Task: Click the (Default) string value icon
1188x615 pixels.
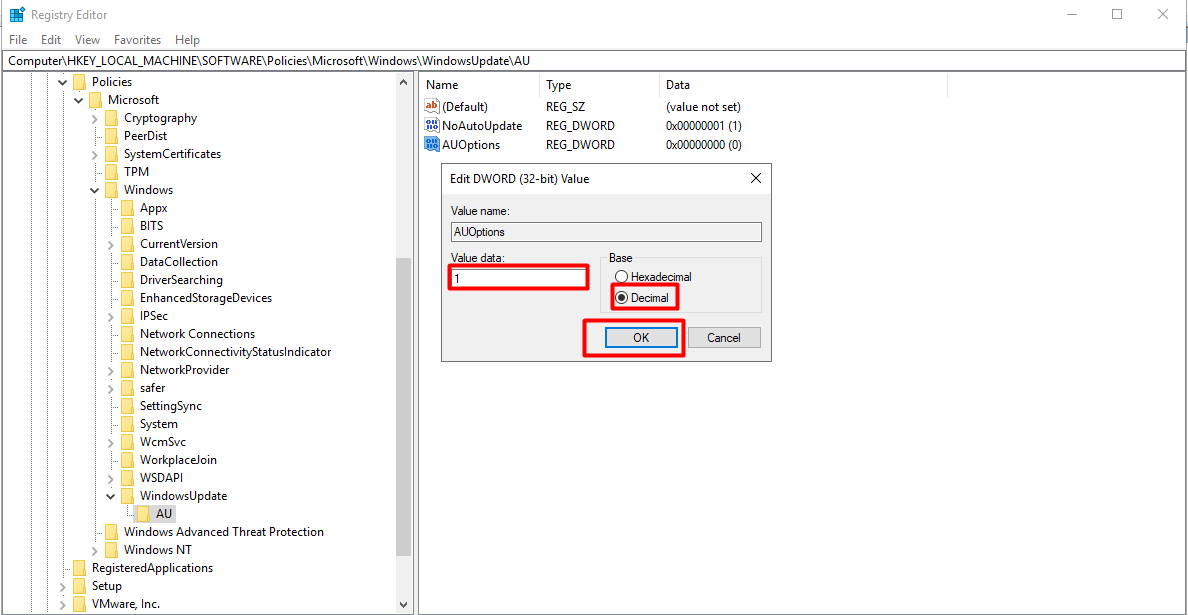Action: pos(432,107)
